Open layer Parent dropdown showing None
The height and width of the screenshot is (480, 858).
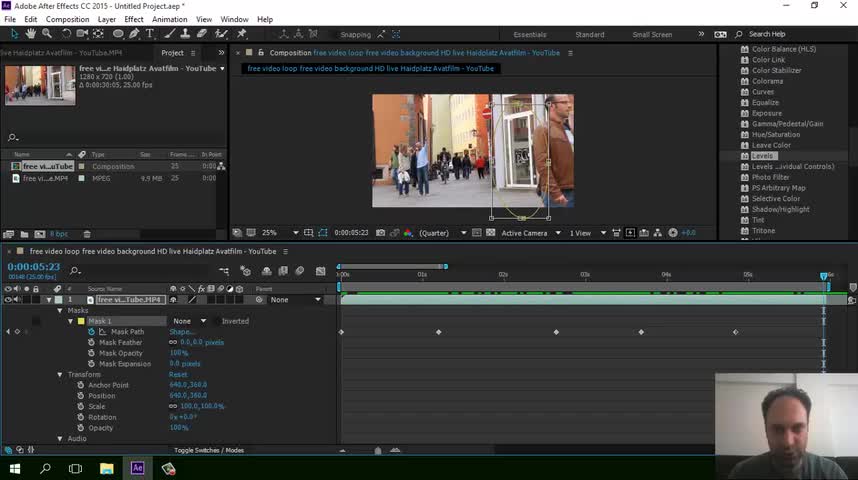click(x=295, y=300)
